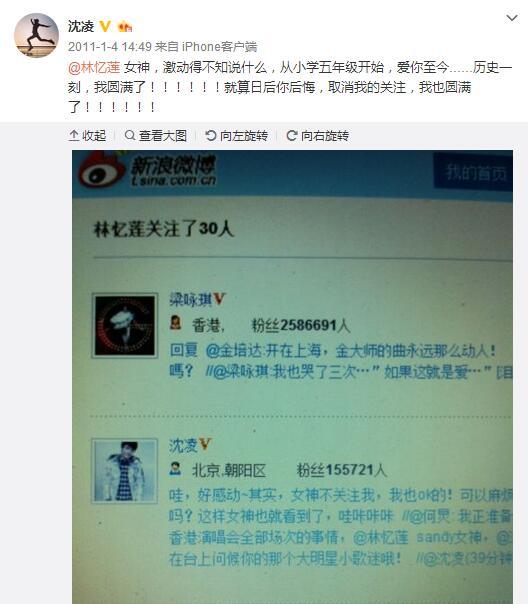Viewport: 528px width, 604px height.
Task: Open the @林忆莲 mention link
Action: pyautogui.click(x=94, y=67)
